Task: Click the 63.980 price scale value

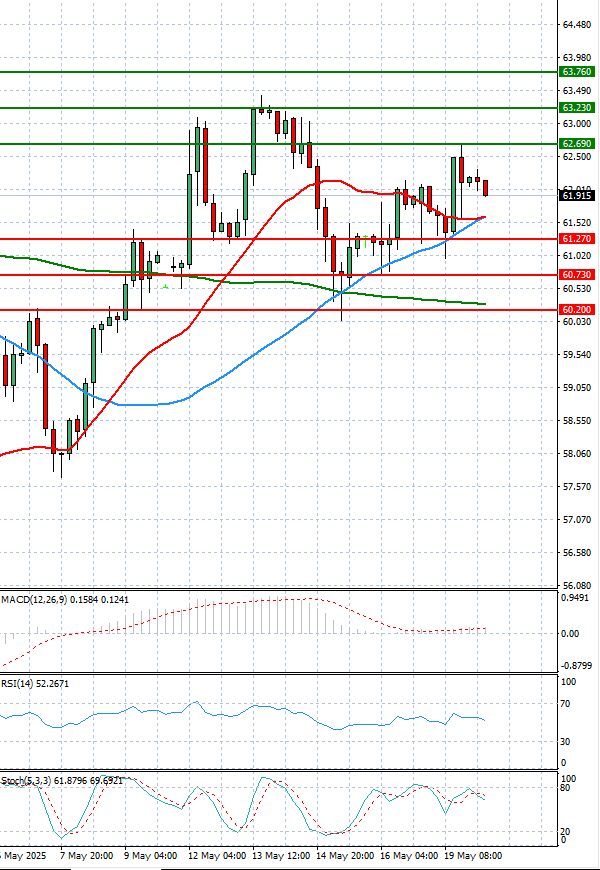Action: tap(576, 58)
